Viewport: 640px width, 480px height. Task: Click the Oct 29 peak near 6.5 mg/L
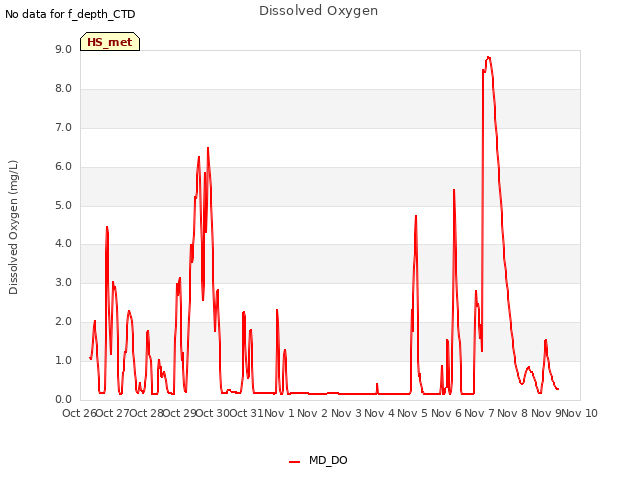(x=208, y=148)
